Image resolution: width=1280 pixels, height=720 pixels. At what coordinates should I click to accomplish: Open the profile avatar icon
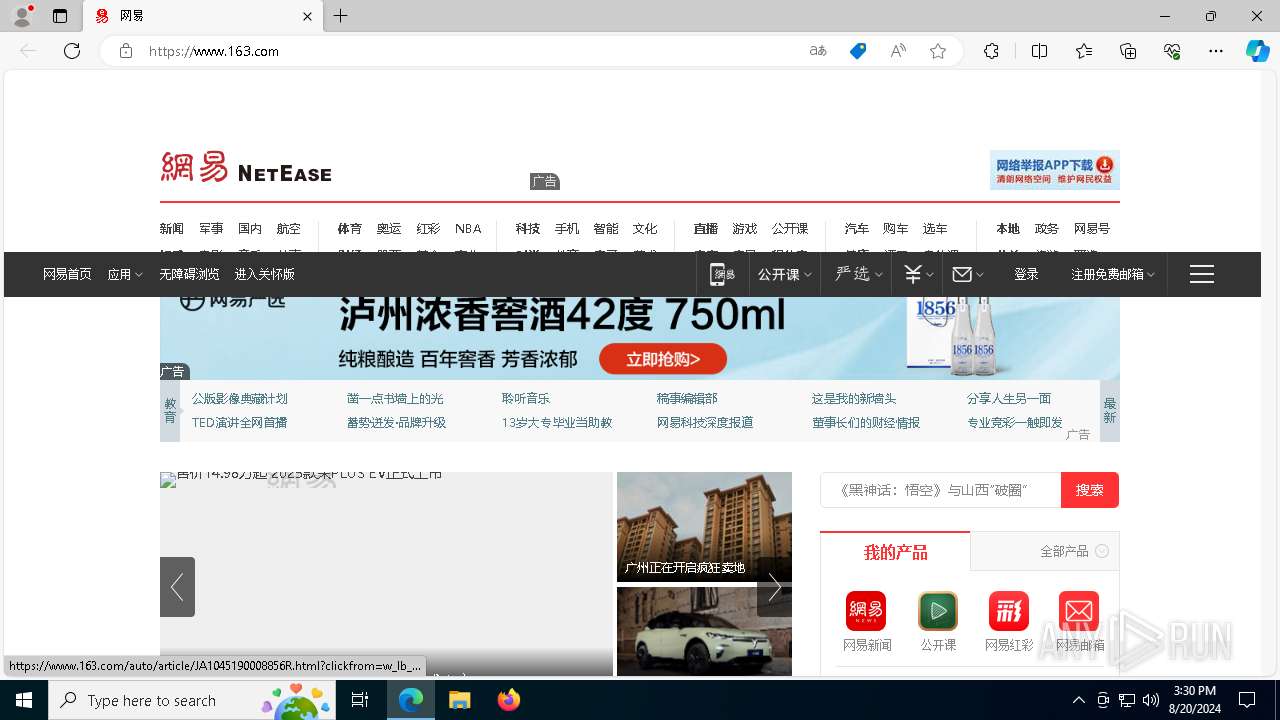(x=22, y=16)
